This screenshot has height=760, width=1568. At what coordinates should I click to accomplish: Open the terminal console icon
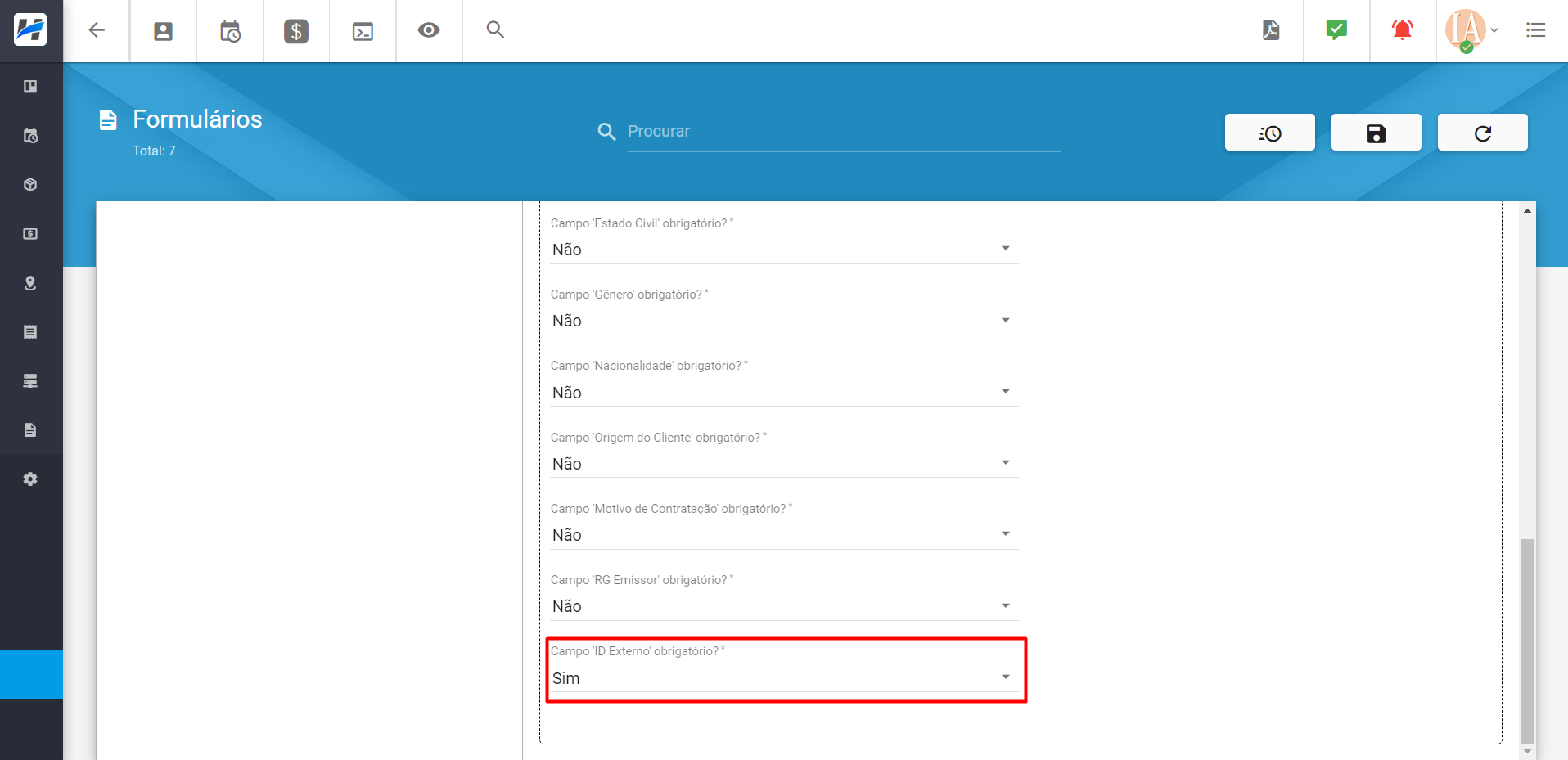click(x=363, y=31)
